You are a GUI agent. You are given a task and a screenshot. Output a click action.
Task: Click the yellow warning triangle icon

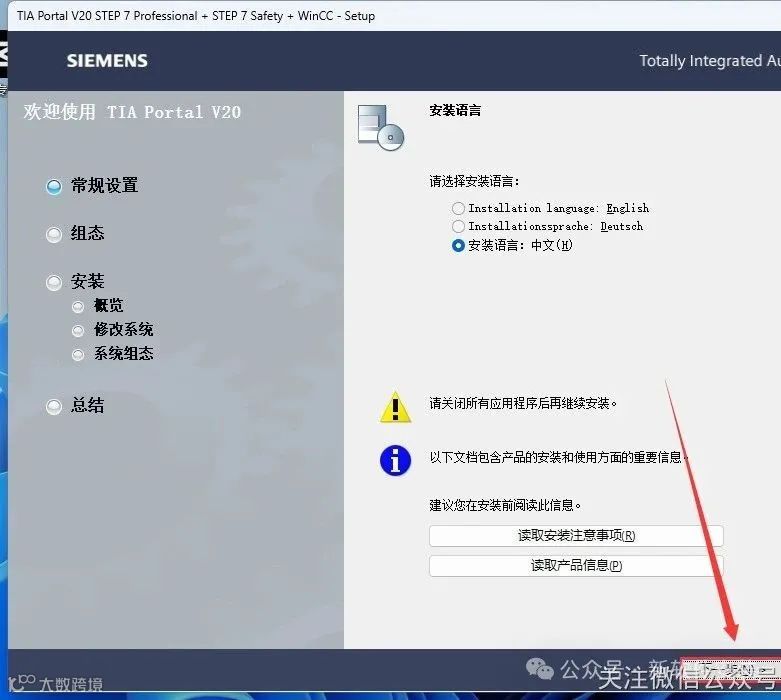coord(395,407)
